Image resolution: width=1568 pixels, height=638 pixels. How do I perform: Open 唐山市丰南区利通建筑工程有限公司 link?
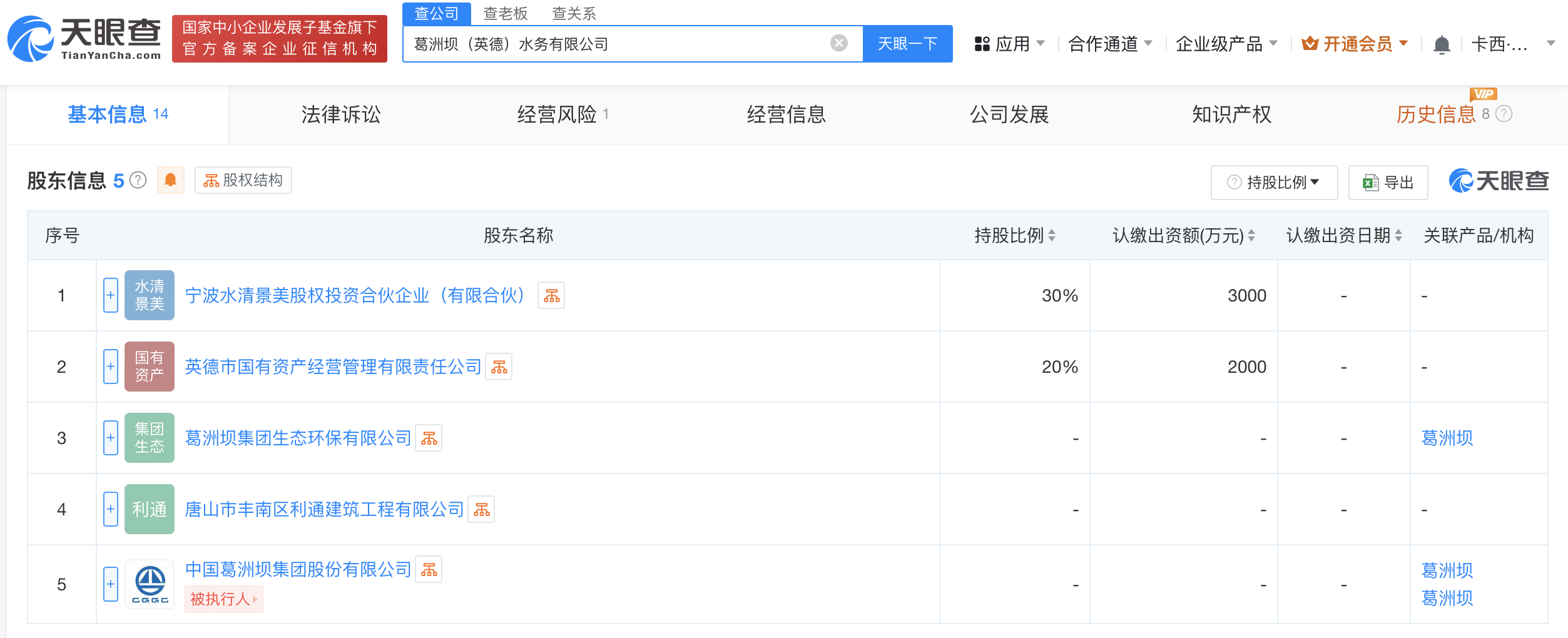tap(324, 509)
